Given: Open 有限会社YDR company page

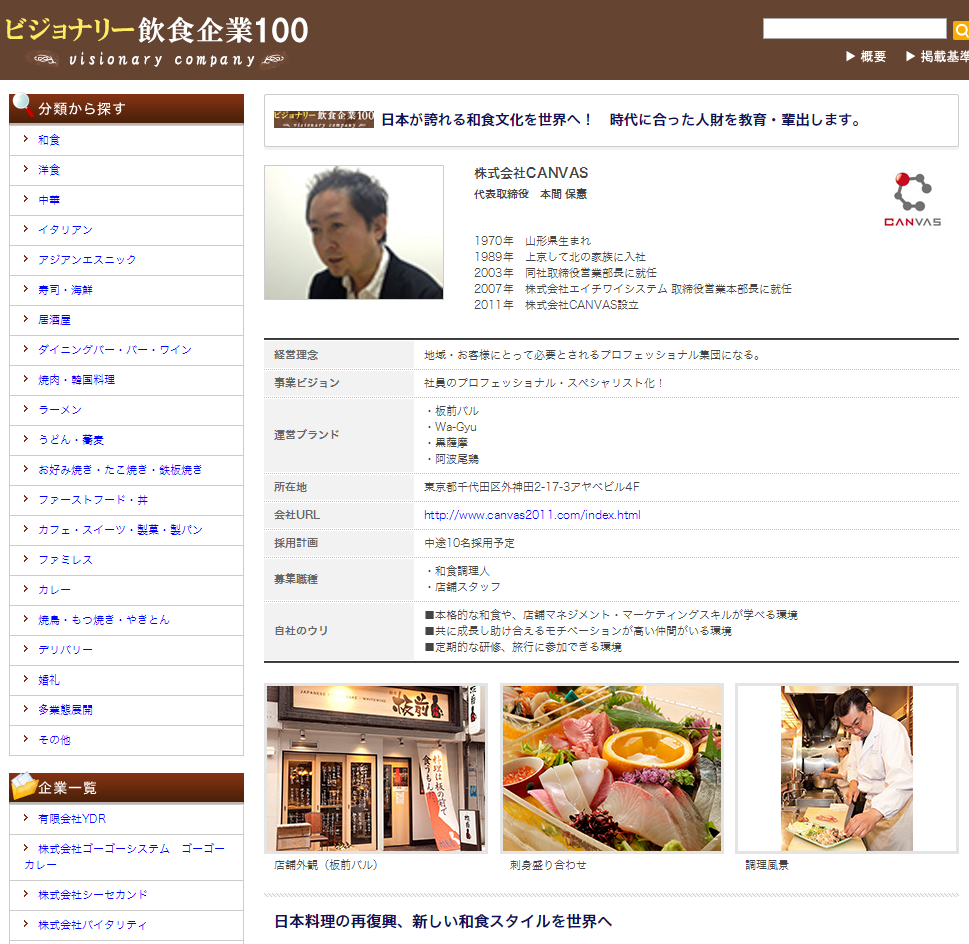Looking at the screenshot, I should coord(72,819).
